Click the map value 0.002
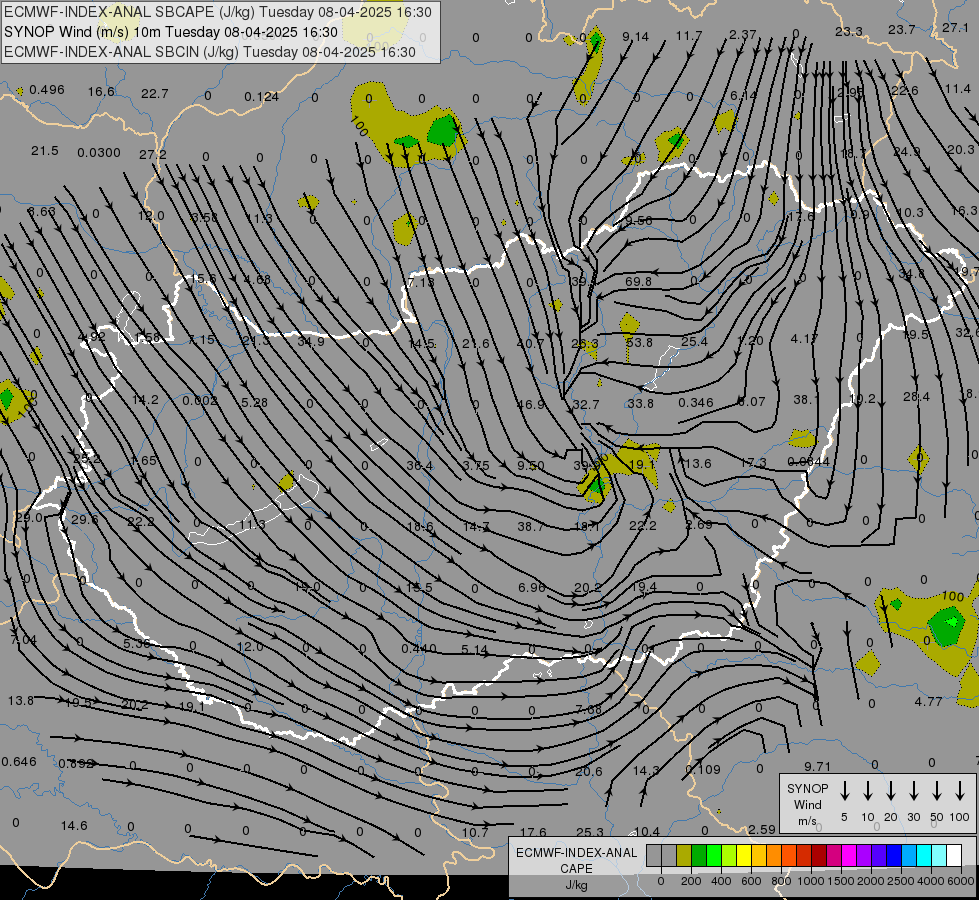 [x=200, y=401]
